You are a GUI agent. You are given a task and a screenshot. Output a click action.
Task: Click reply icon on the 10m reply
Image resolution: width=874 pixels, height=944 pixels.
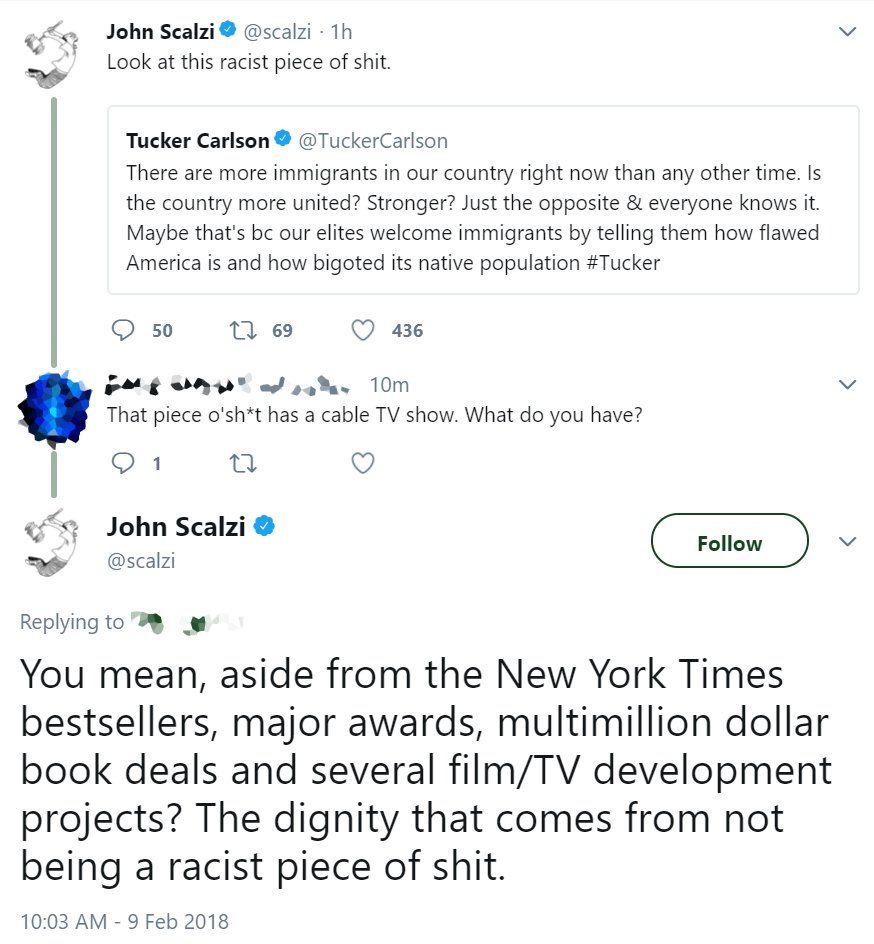[124, 463]
